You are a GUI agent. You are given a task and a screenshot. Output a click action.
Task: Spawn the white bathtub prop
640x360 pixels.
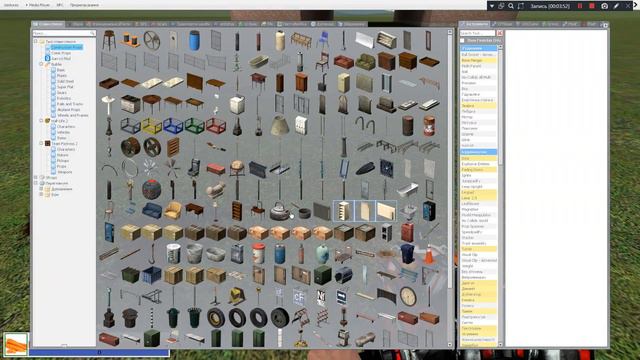coord(407,189)
